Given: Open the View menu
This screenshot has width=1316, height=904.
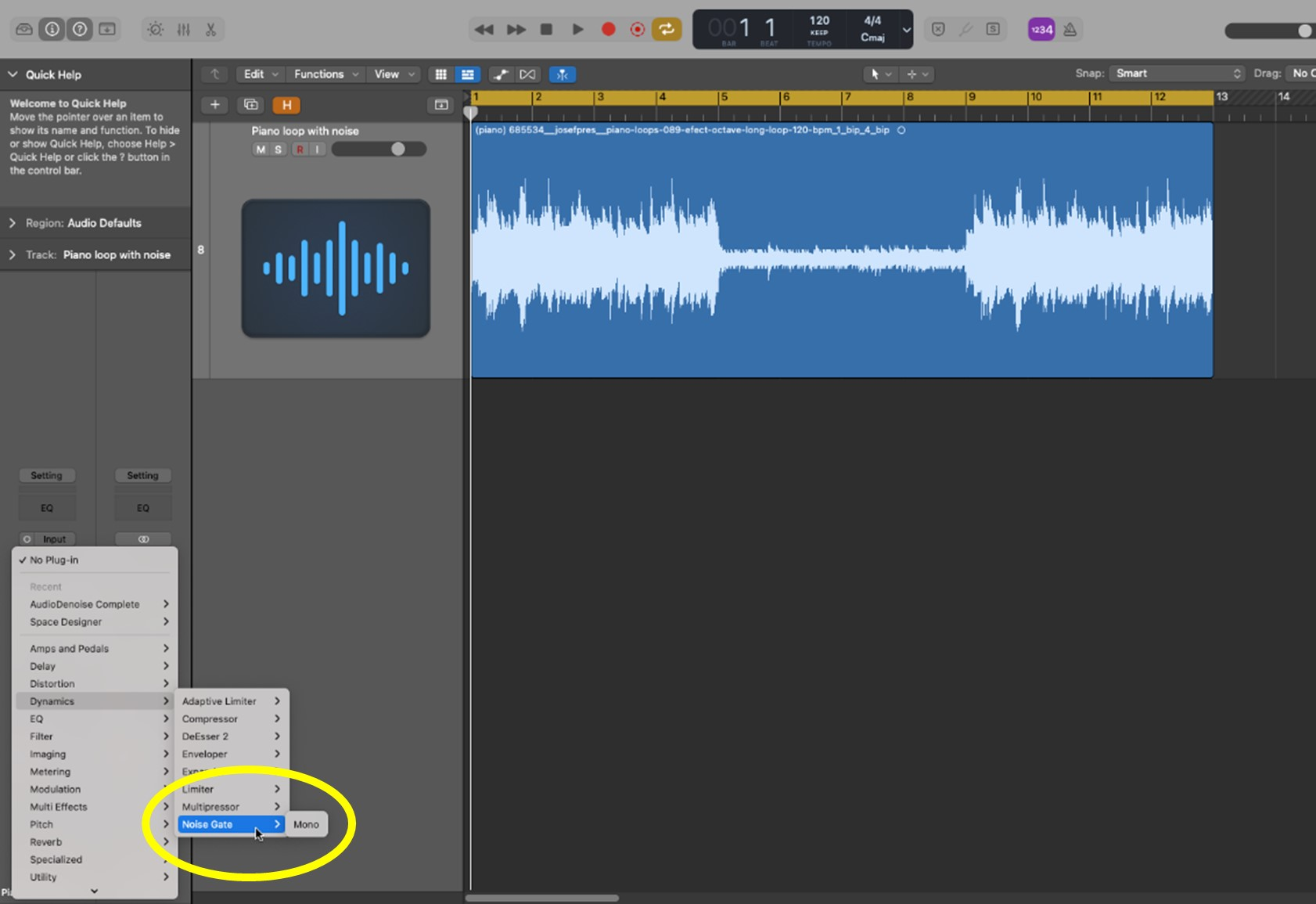Looking at the screenshot, I should tap(394, 74).
